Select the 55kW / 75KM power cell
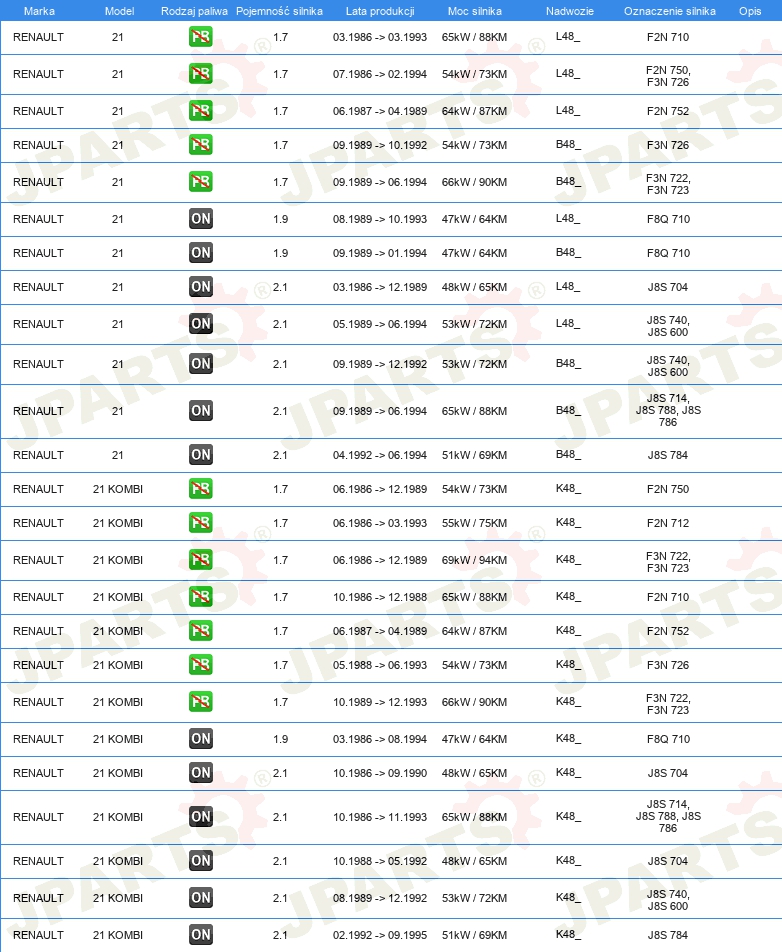Image resolution: width=782 pixels, height=952 pixels. [x=474, y=523]
